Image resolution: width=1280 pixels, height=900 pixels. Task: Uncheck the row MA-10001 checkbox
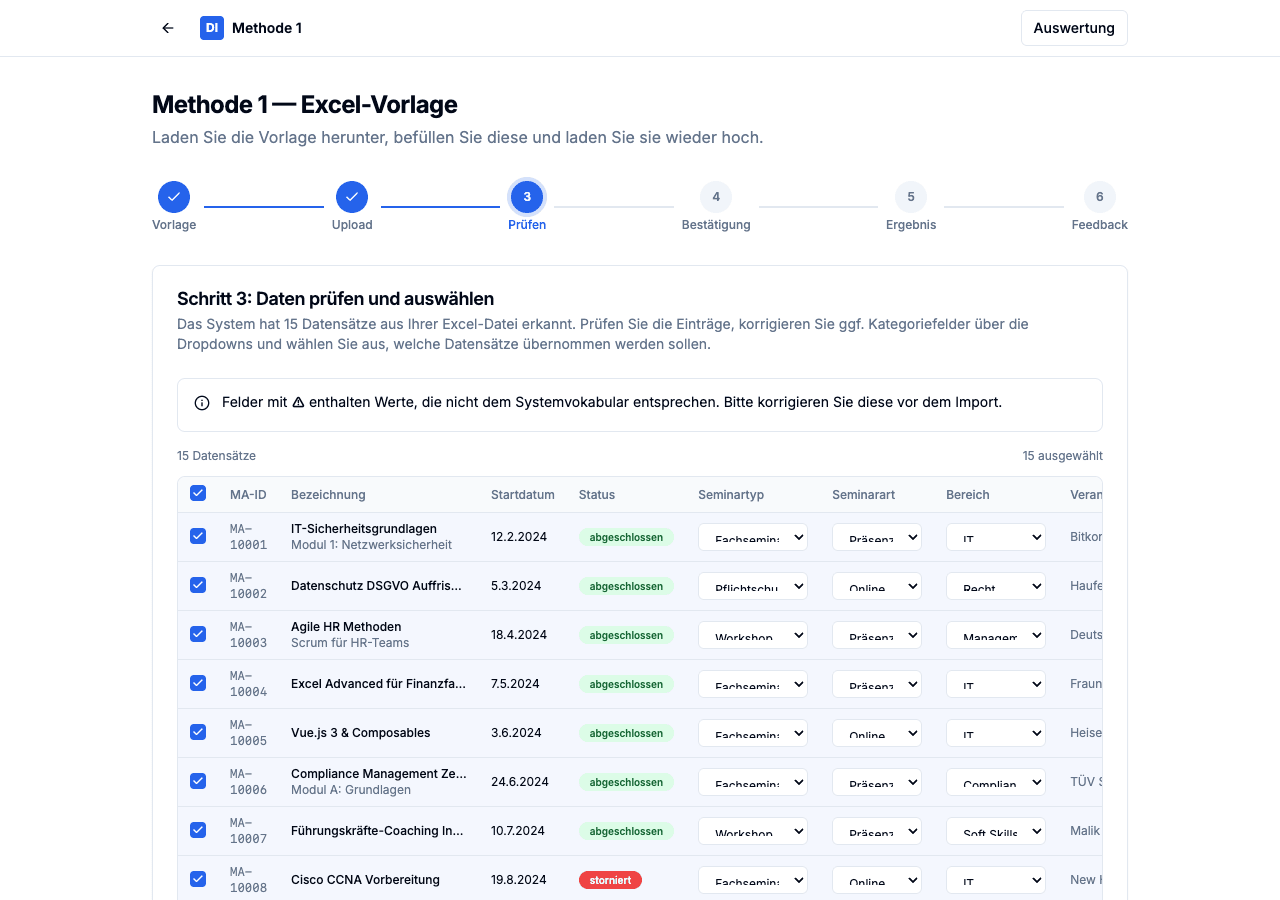pyautogui.click(x=198, y=536)
